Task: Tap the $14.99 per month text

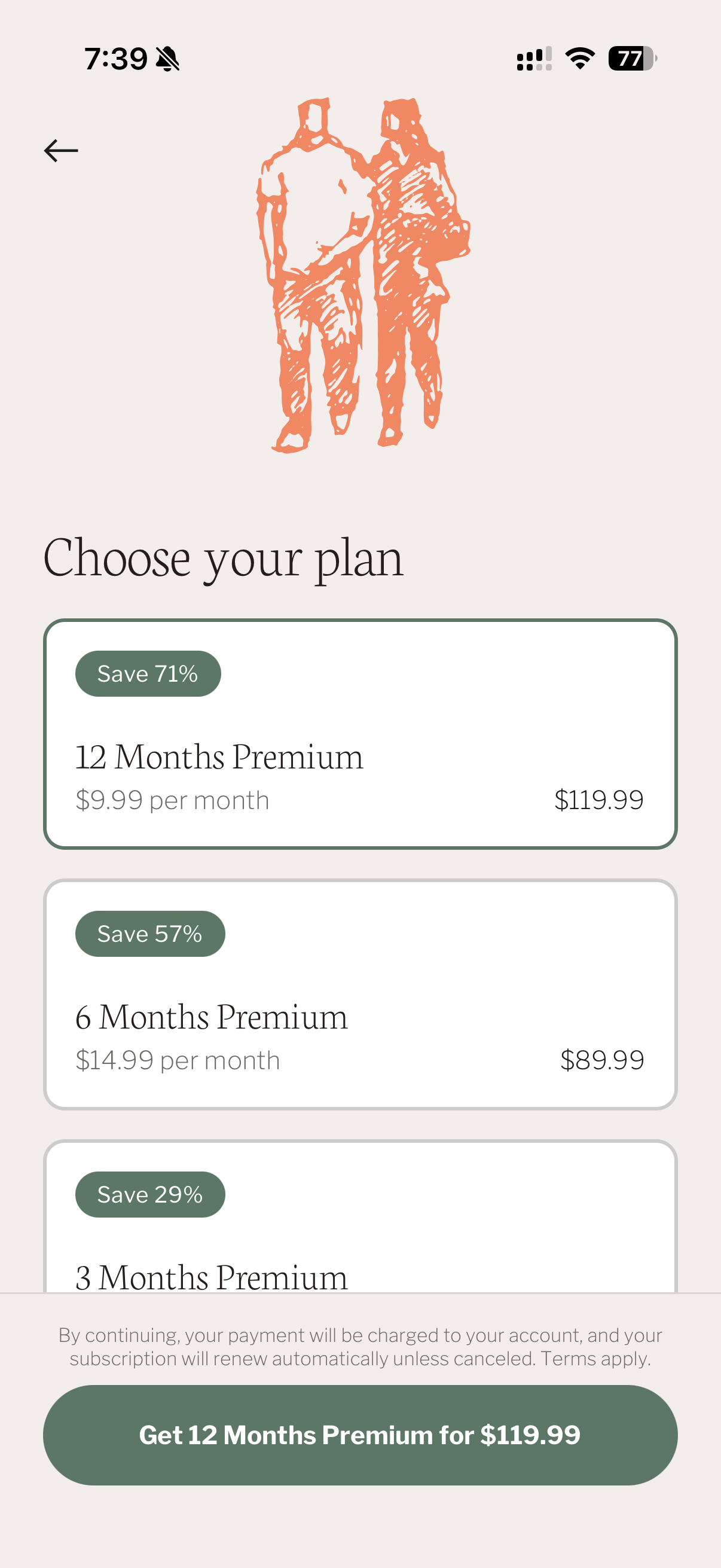Action: click(178, 1060)
